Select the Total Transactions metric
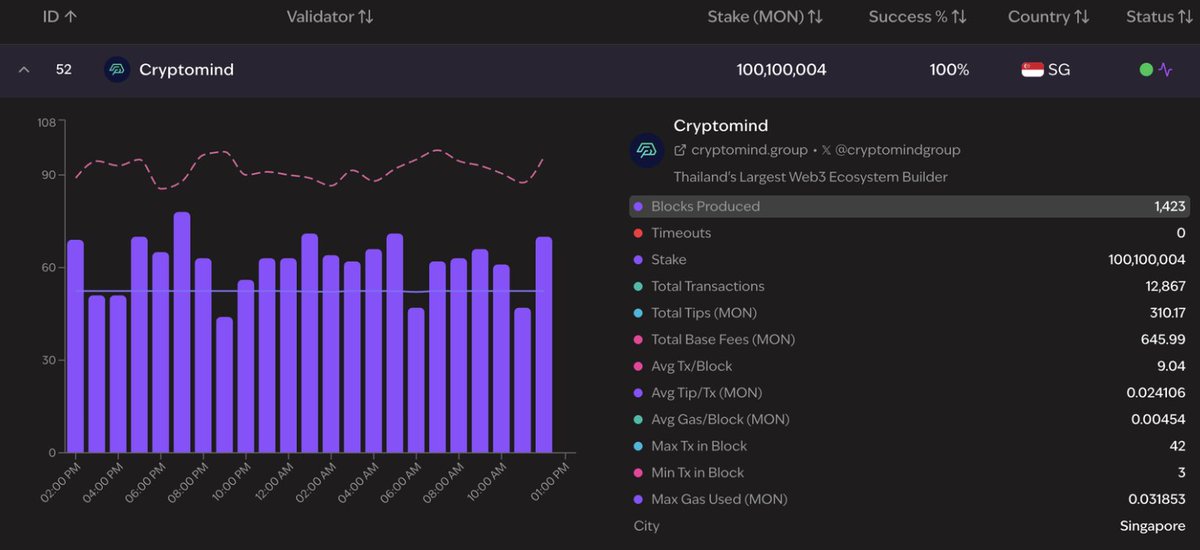Viewport: 1200px width, 550px height. pos(909,286)
